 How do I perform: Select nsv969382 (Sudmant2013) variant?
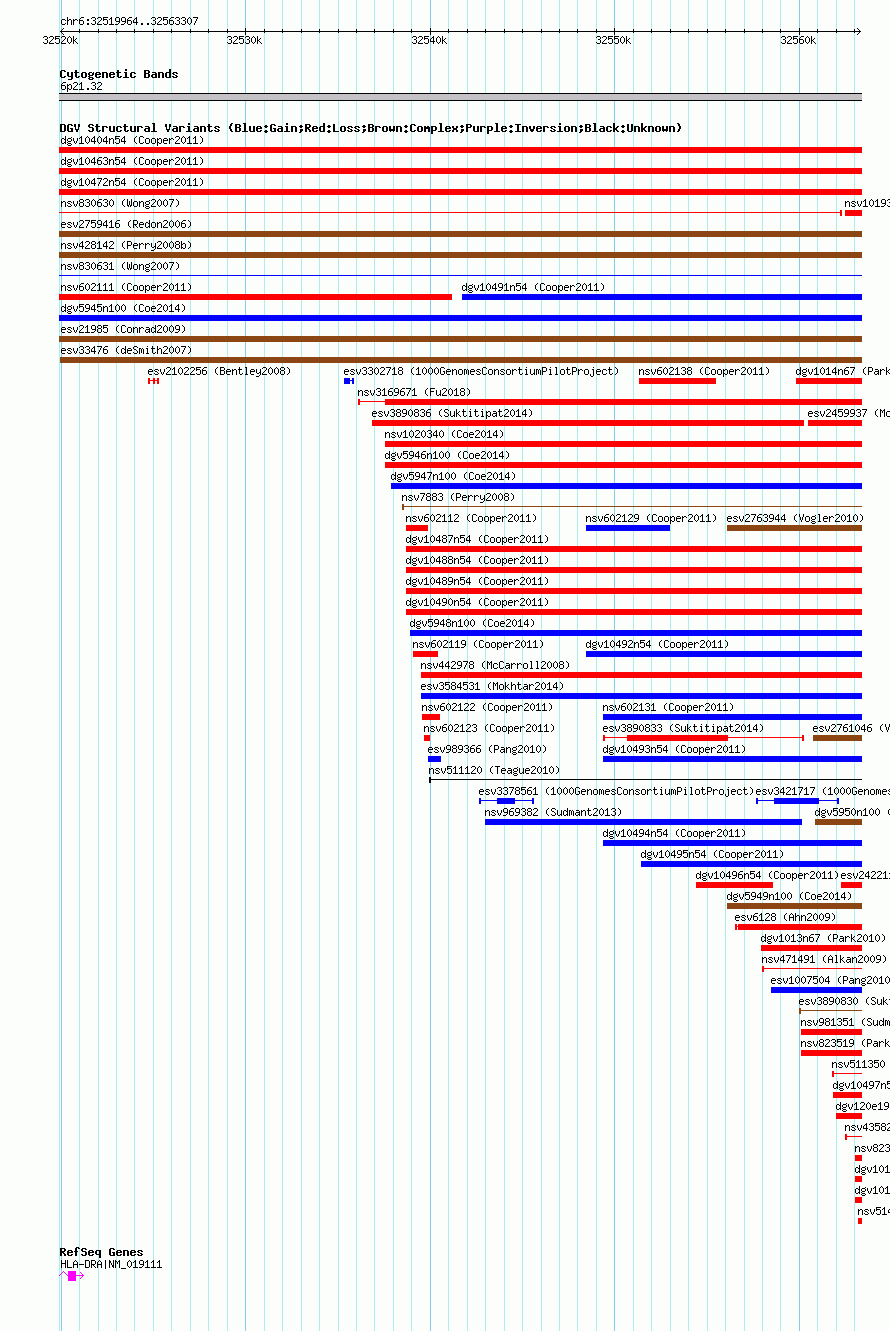pyautogui.click(x=643, y=822)
